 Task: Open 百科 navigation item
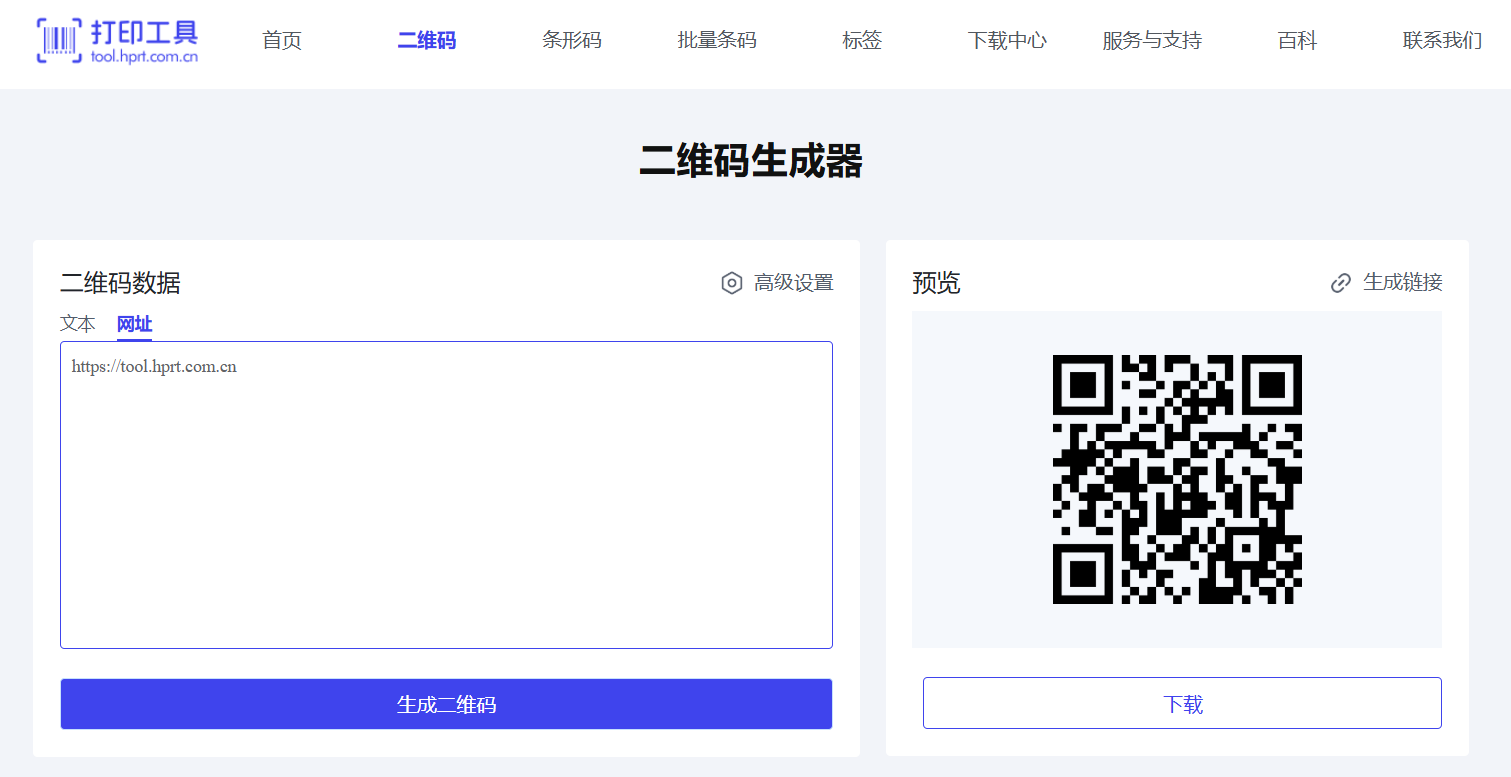[x=1297, y=40]
